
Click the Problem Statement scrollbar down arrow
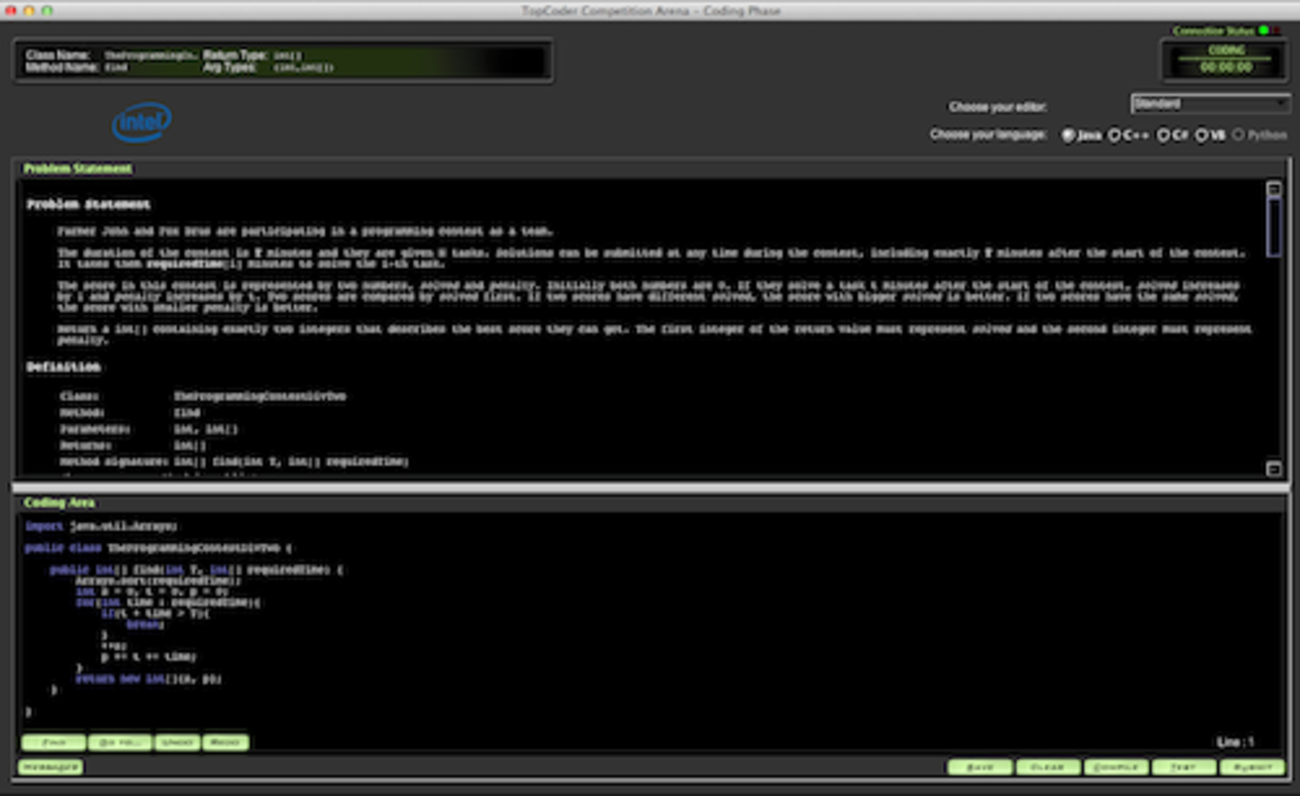pyautogui.click(x=1274, y=468)
